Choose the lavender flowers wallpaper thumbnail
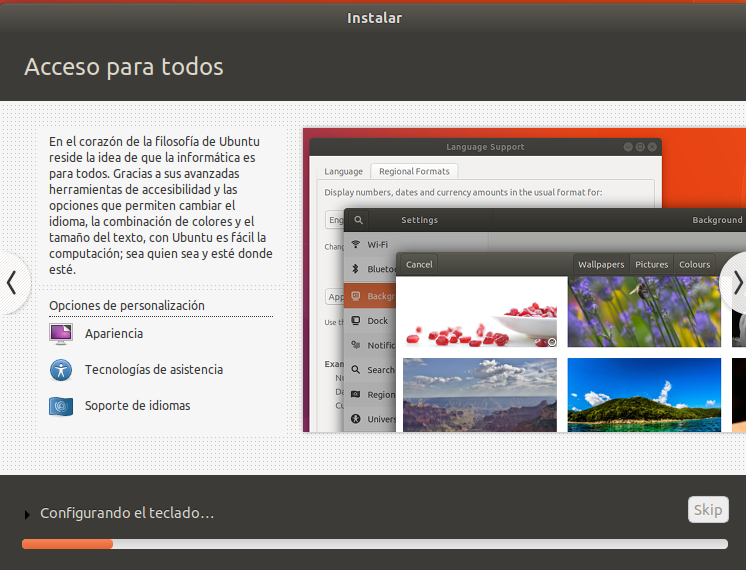 tap(644, 312)
